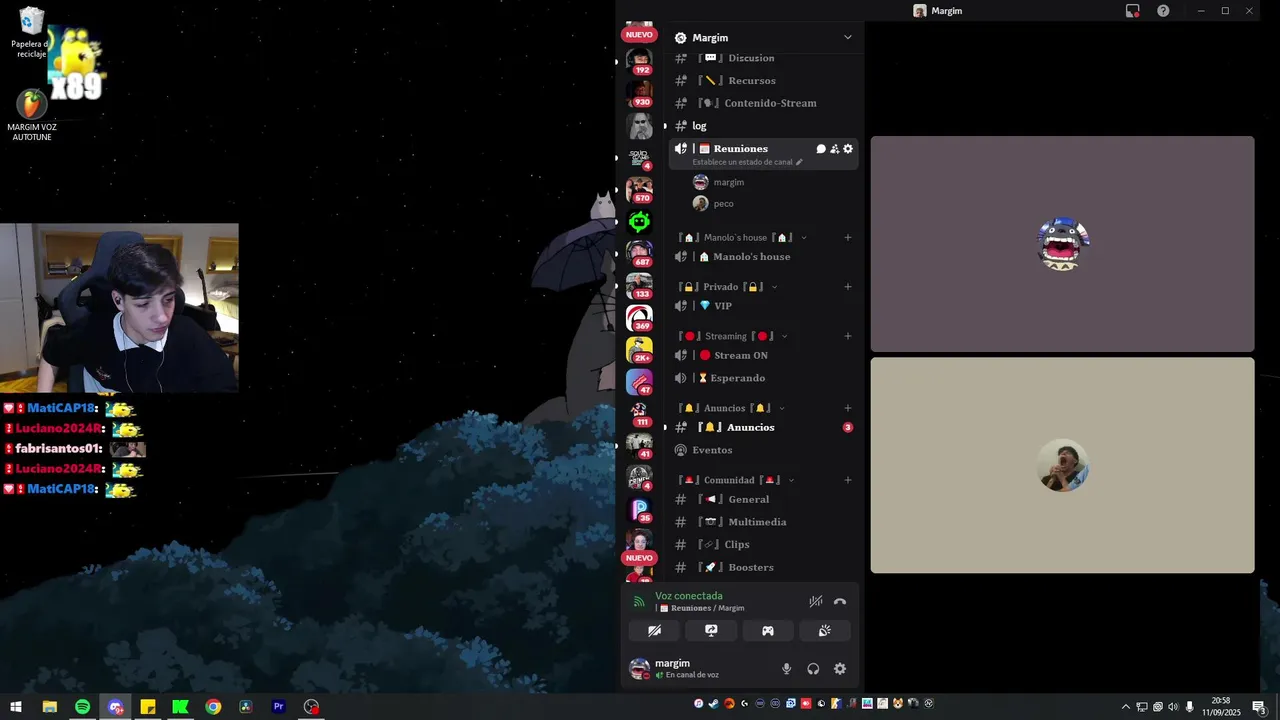
Task: Disconnect from voice with the hang-up icon
Action: pos(840,601)
